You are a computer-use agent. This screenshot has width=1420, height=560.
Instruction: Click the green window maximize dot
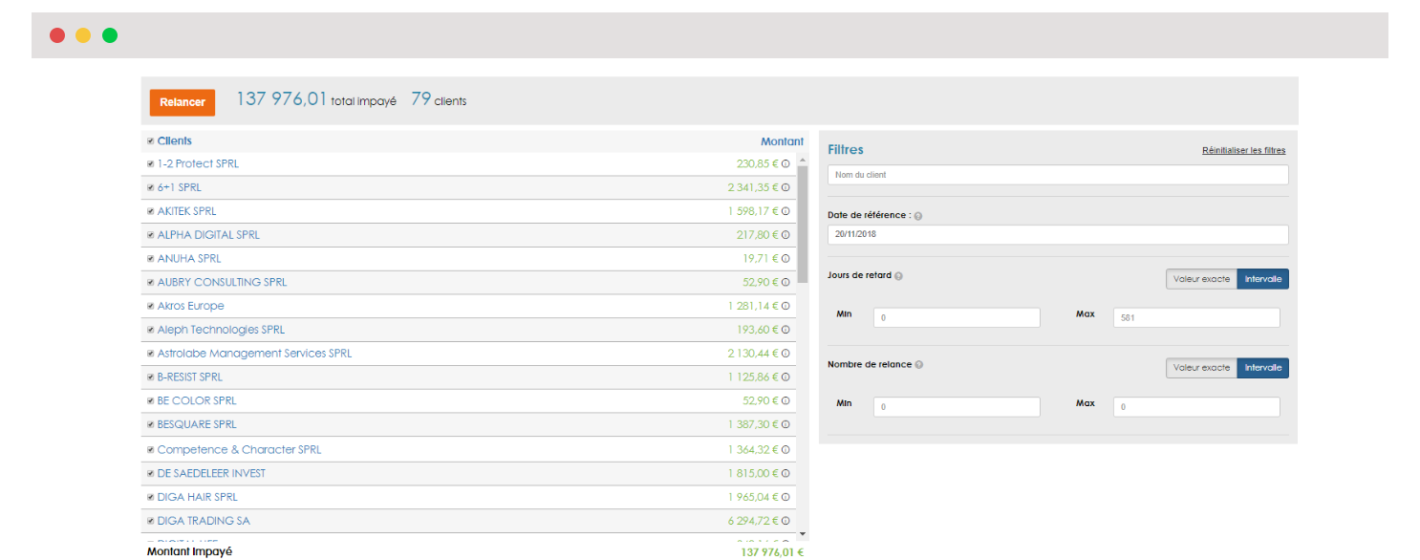(x=110, y=35)
